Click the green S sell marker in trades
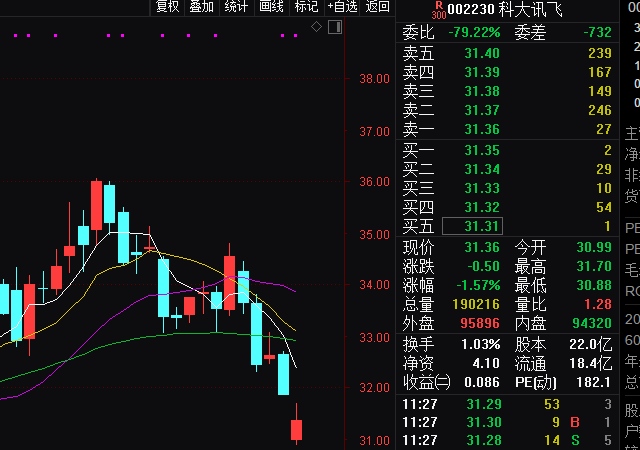Image resolution: width=640 pixels, height=450 pixels. 575,441
